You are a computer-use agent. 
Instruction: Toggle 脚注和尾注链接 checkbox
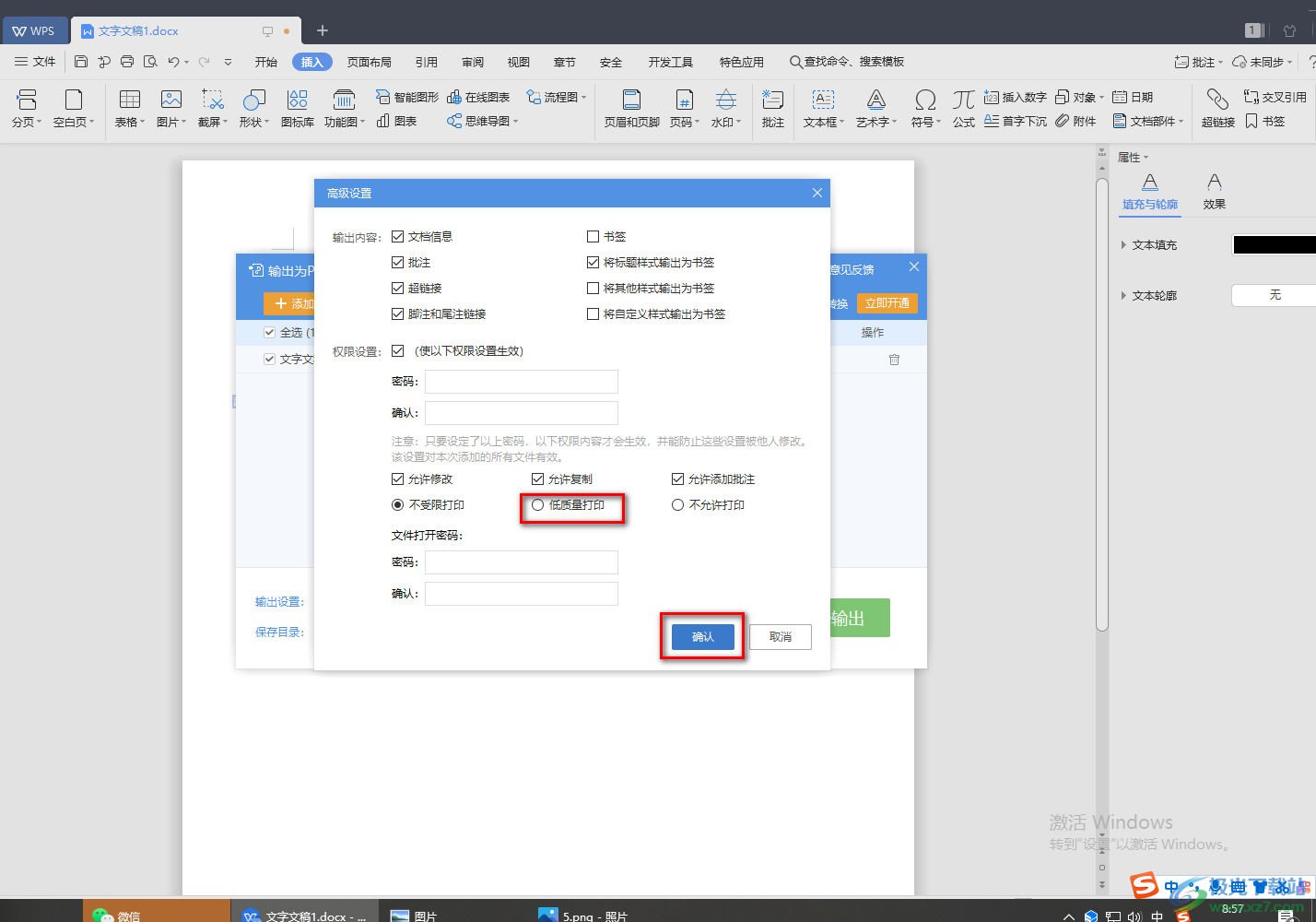pos(398,314)
